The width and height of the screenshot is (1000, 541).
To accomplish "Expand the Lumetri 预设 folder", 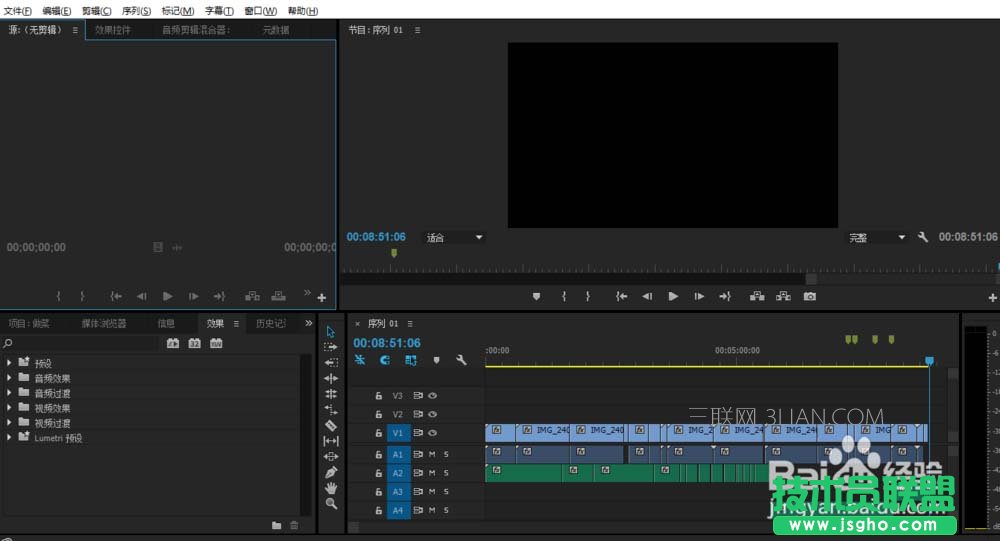I will pos(9,437).
